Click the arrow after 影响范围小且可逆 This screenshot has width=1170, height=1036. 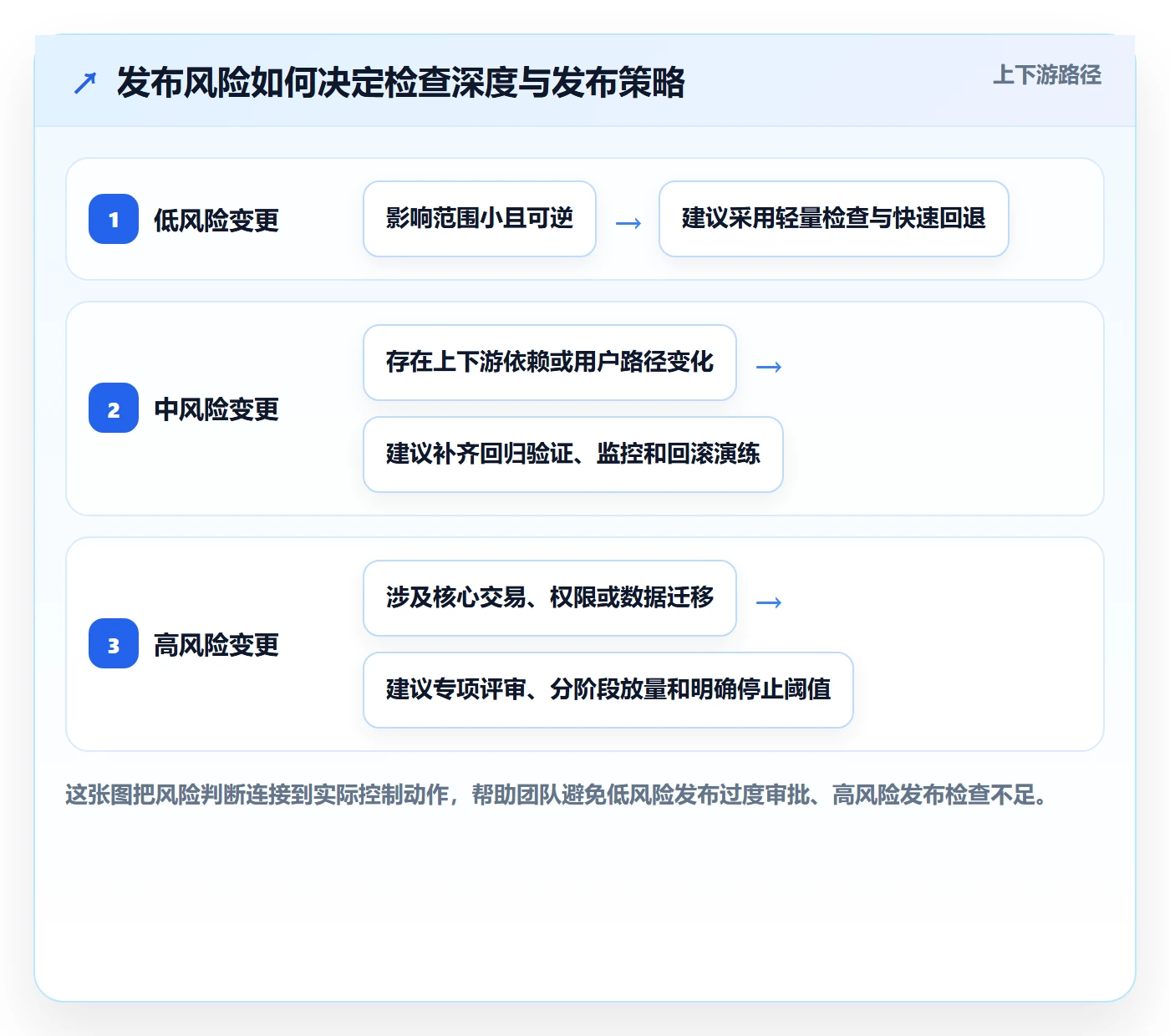point(628,222)
